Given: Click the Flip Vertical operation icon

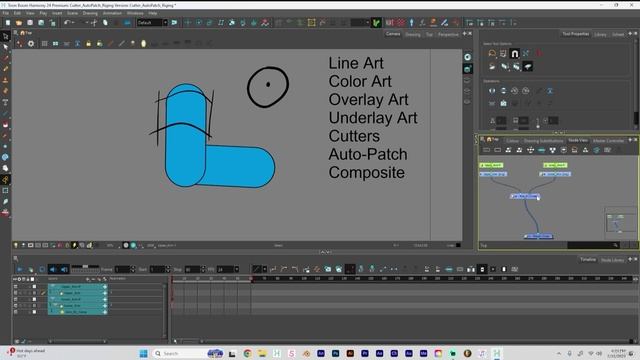Looking at the screenshot, I should click(x=503, y=91).
